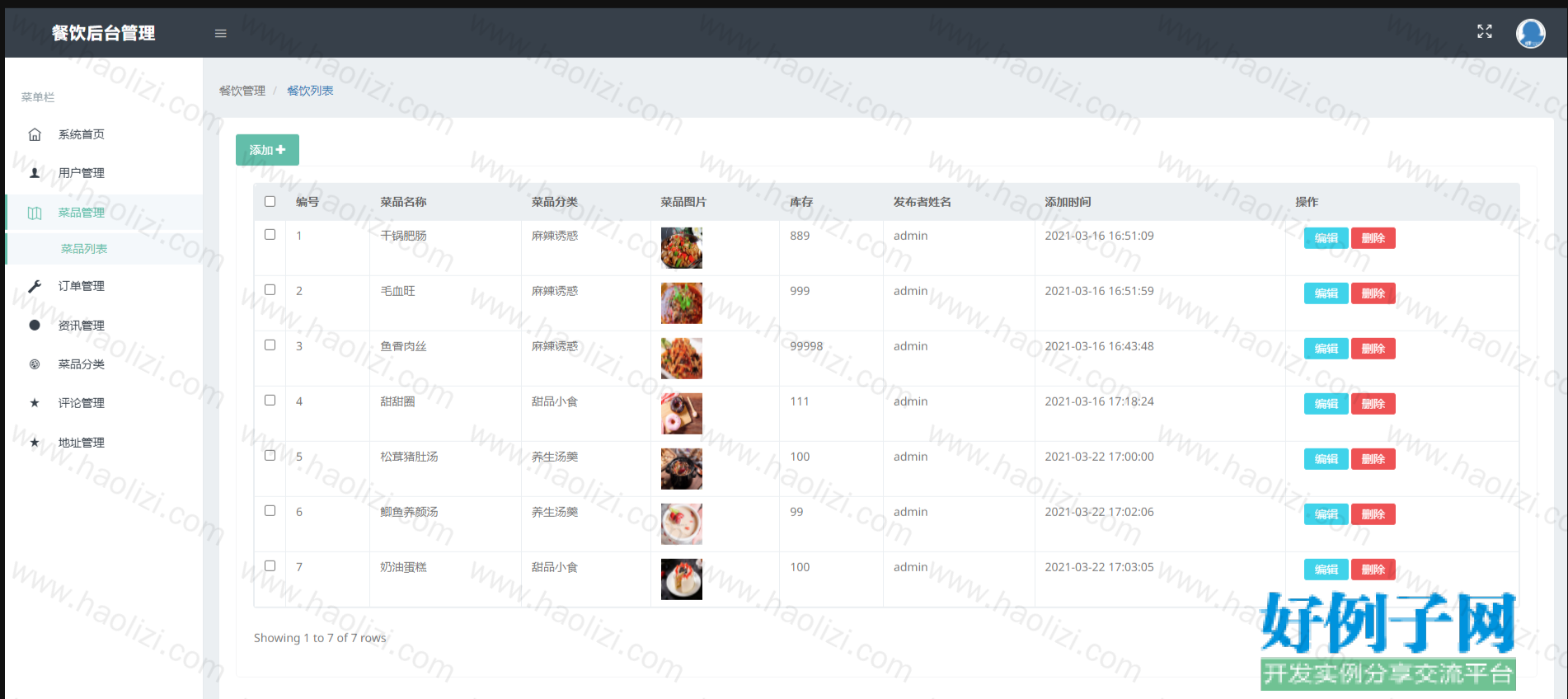Edit the 干锅肥肠 row
Viewport: 1568px width, 699px height.
[x=1326, y=238]
